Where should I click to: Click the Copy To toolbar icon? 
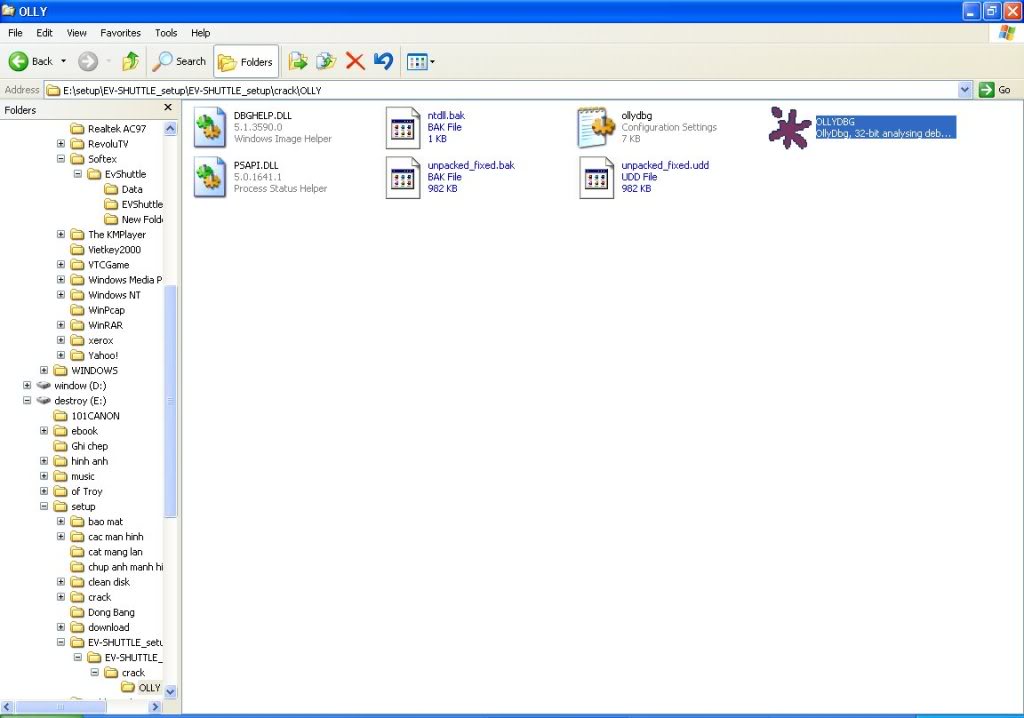point(326,61)
